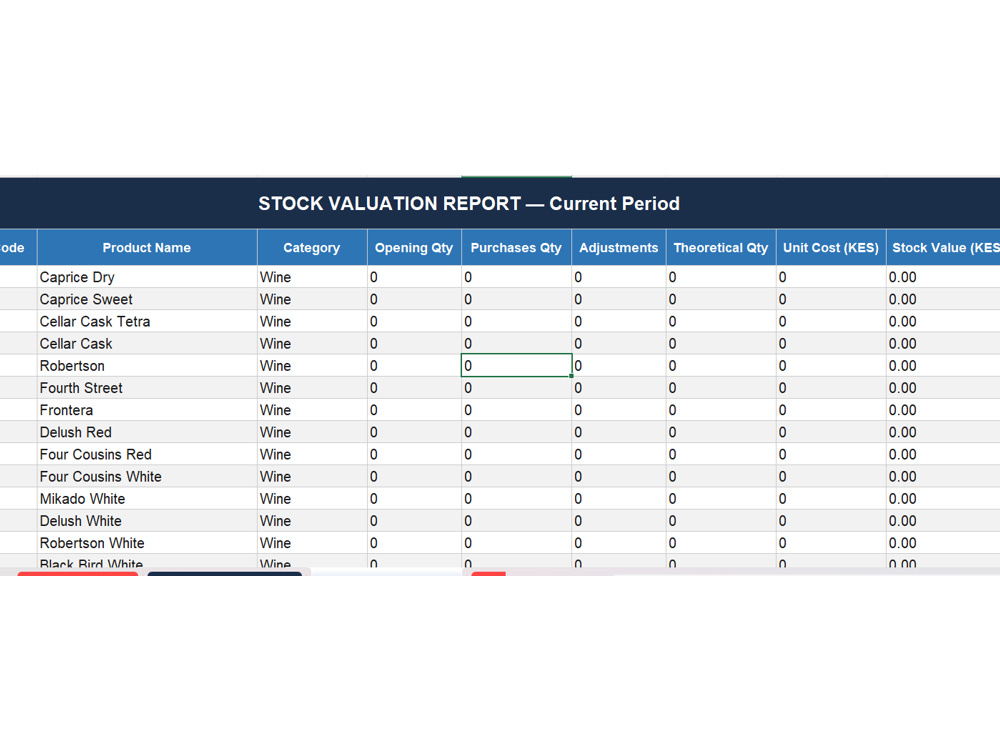This screenshot has height=750, width=1000.
Task: Click the 0.00 Stock Value for Frontera
Action: [943, 410]
